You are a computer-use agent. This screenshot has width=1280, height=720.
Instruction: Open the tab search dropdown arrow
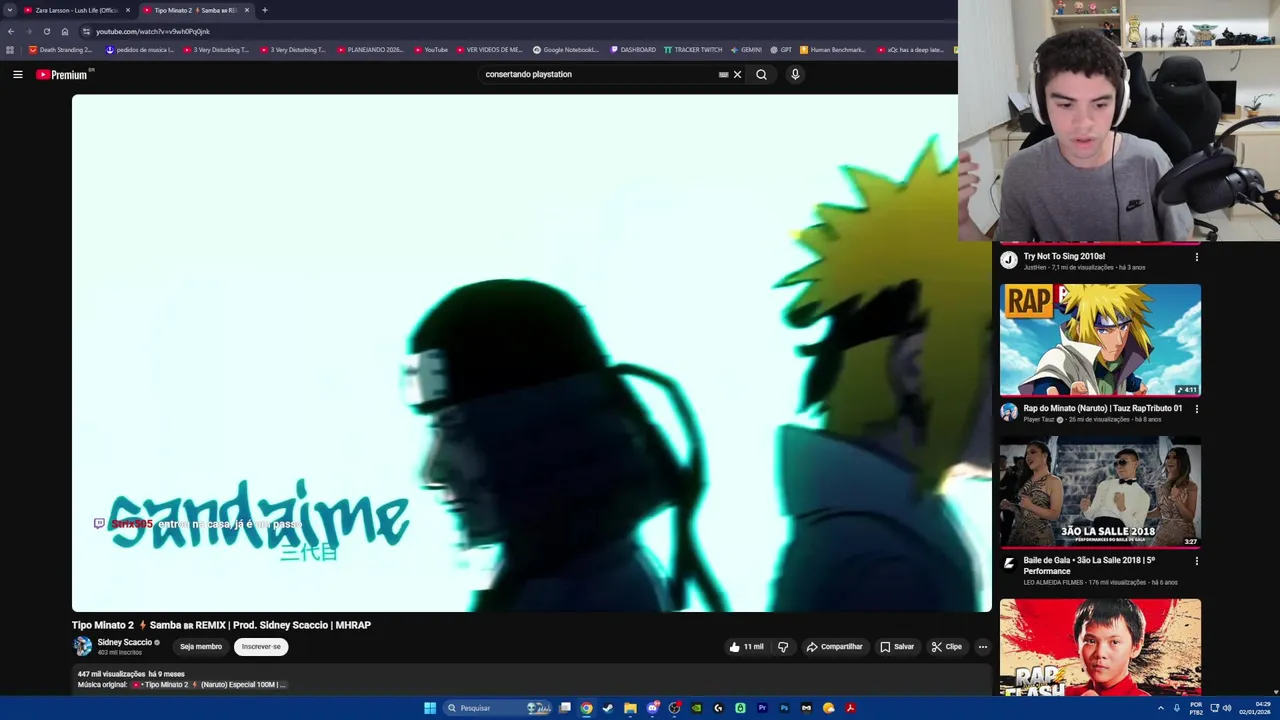tap(9, 10)
